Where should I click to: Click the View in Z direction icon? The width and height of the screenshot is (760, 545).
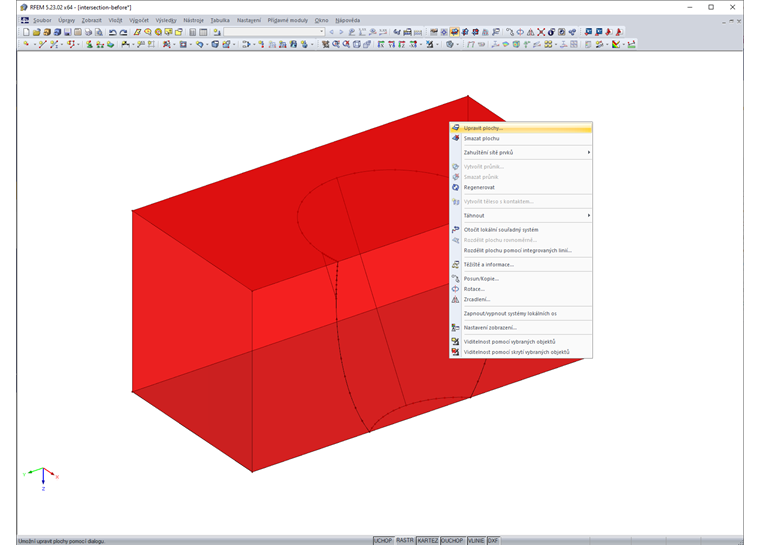(x=402, y=44)
